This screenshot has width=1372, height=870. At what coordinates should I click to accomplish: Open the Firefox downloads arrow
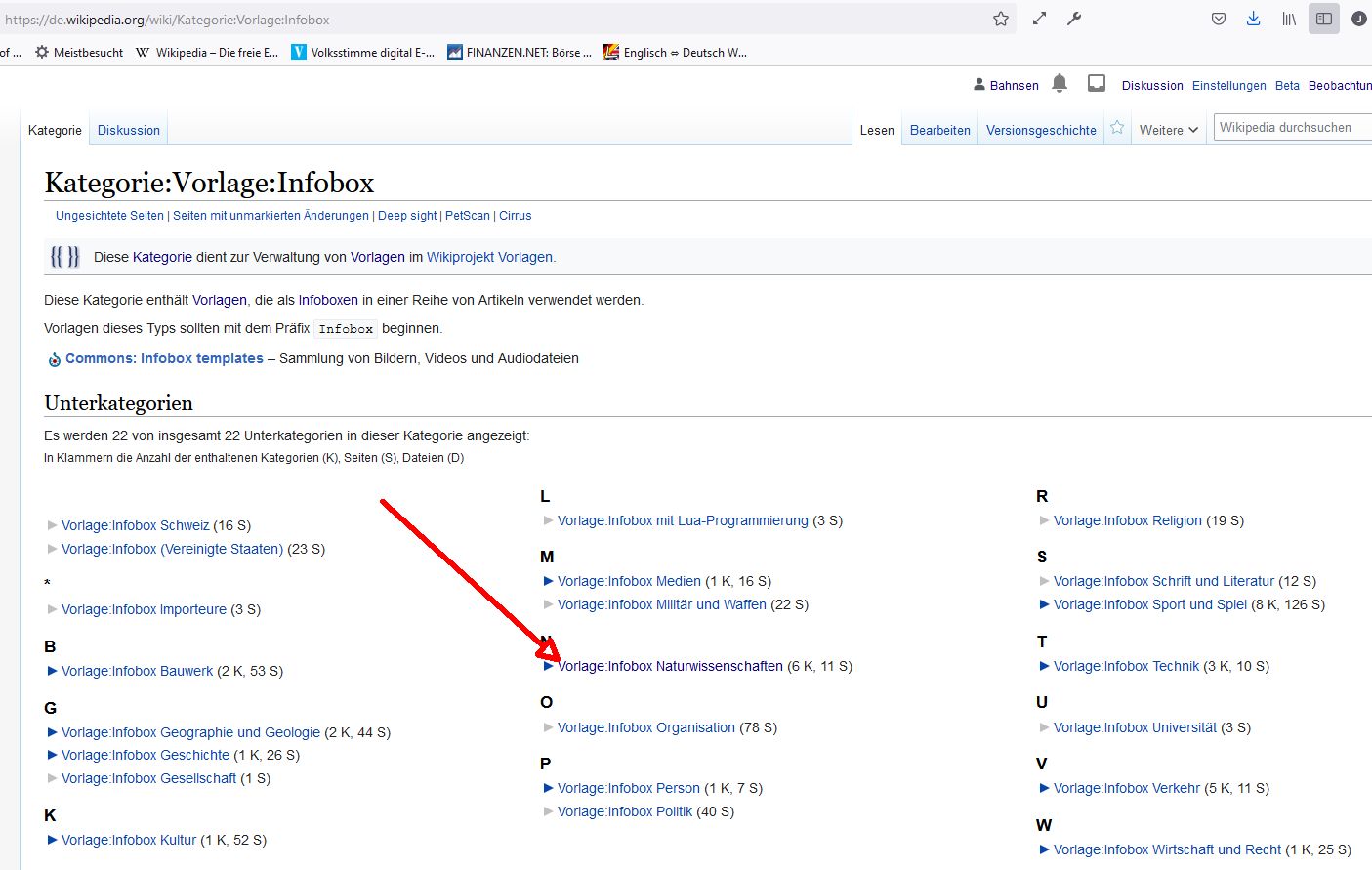click(x=1254, y=19)
